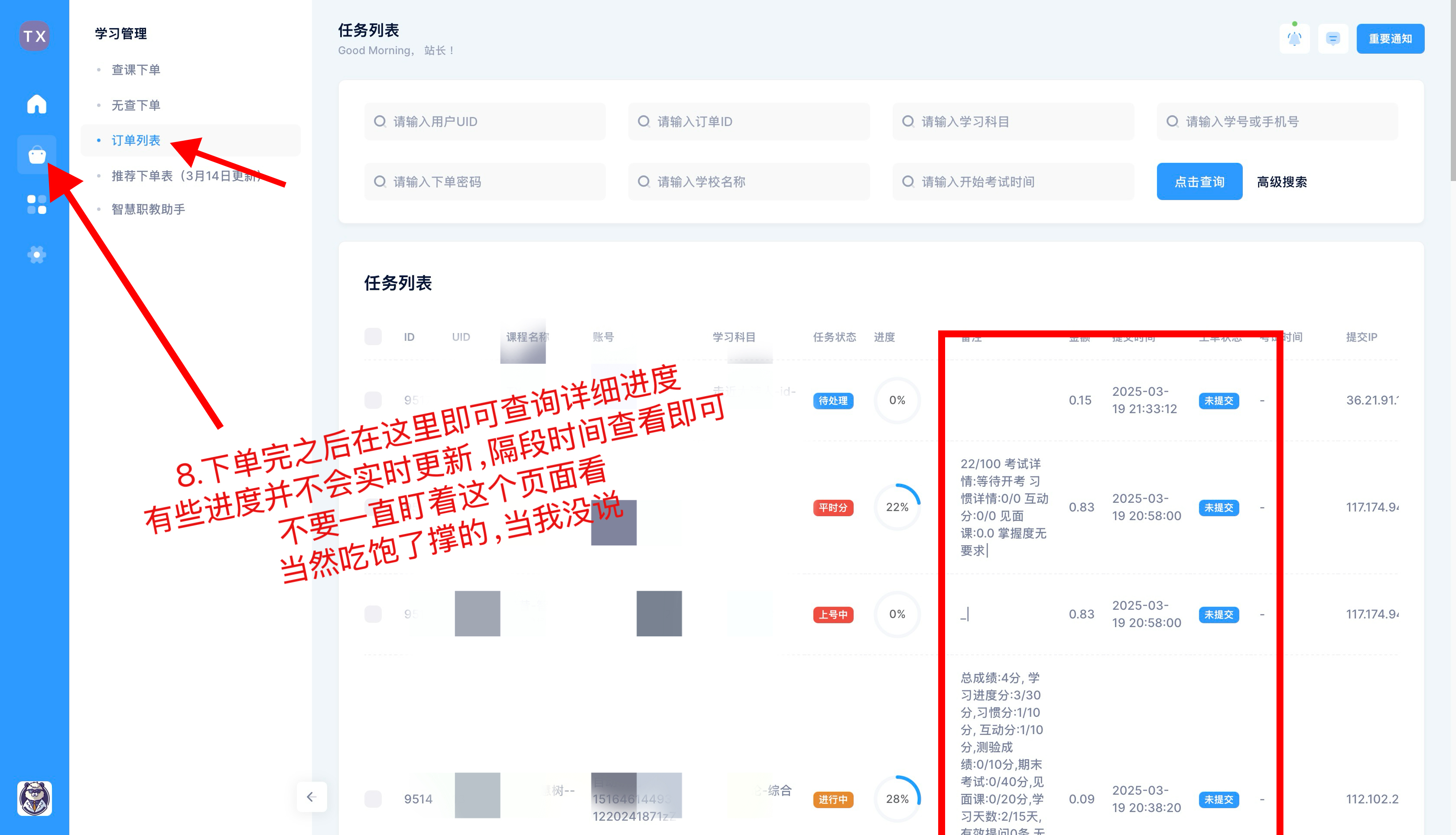
Task: Open the four-squares apps icon
Action: coord(37,204)
